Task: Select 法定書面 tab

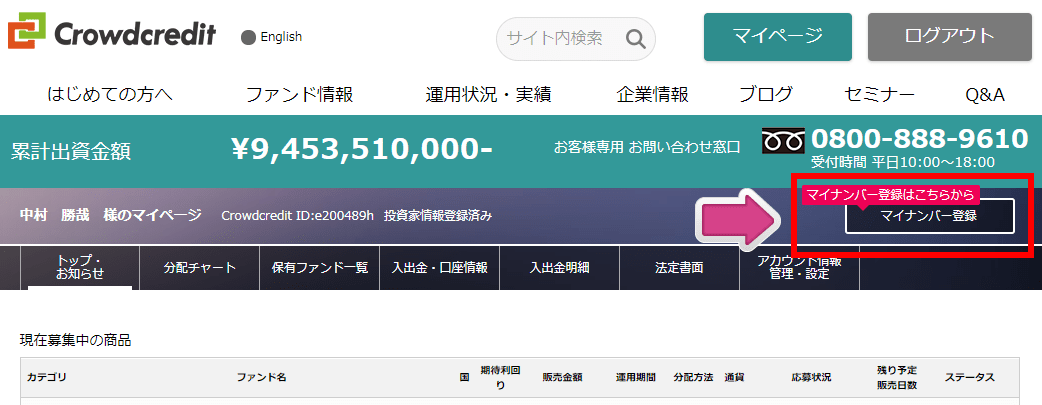Action: [x=679, y=268]
